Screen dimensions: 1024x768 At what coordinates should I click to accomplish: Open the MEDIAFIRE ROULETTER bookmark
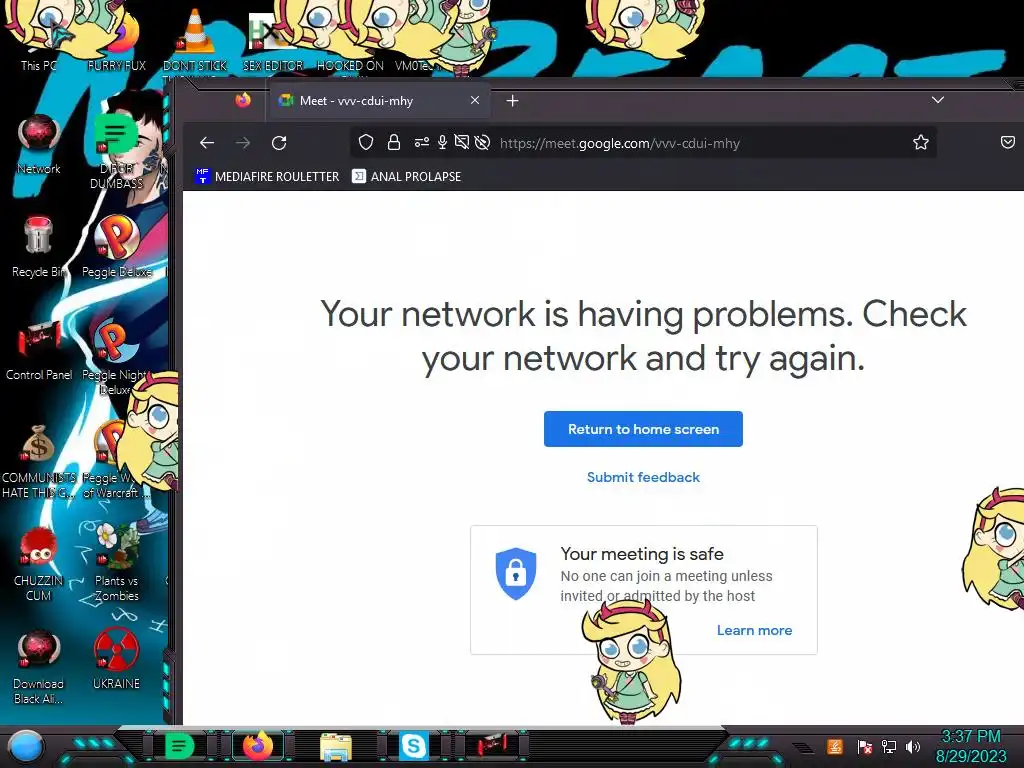tap(267, 176)
